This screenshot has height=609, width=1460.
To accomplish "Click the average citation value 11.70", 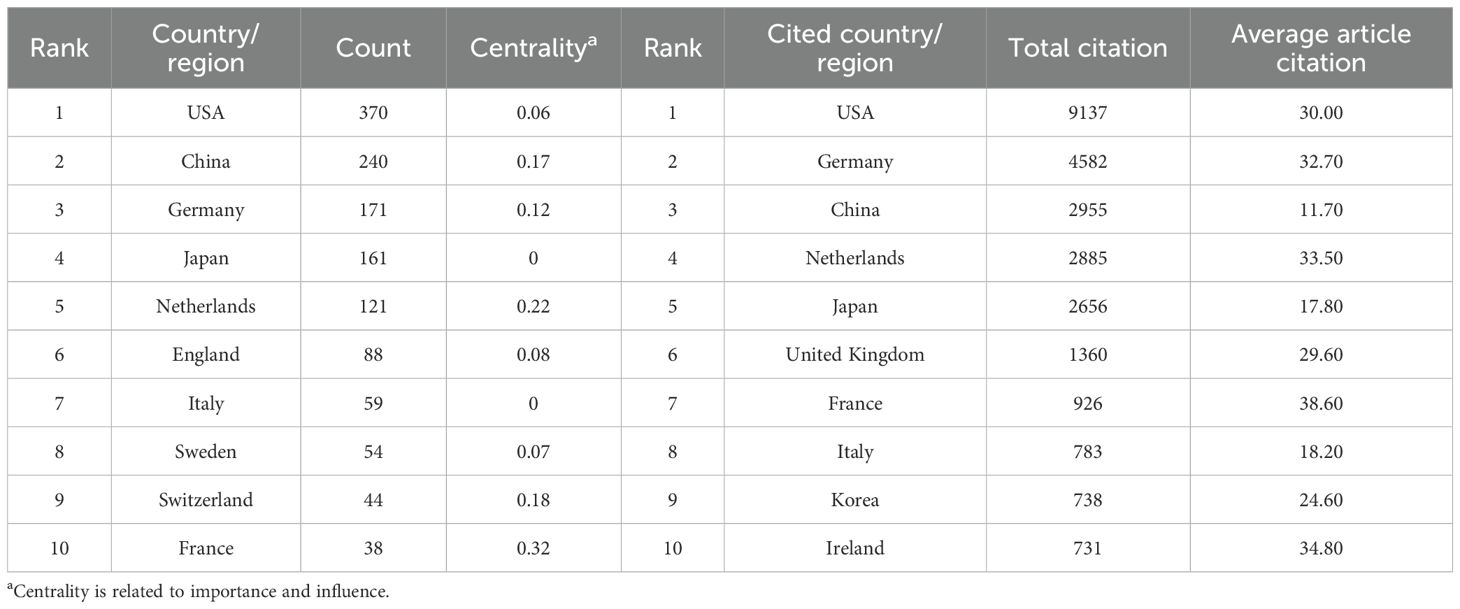I will click(1320, 210).
